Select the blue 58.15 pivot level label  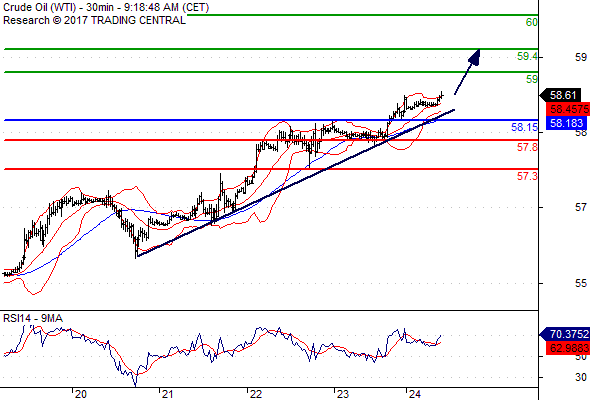[x=525, y=127]
